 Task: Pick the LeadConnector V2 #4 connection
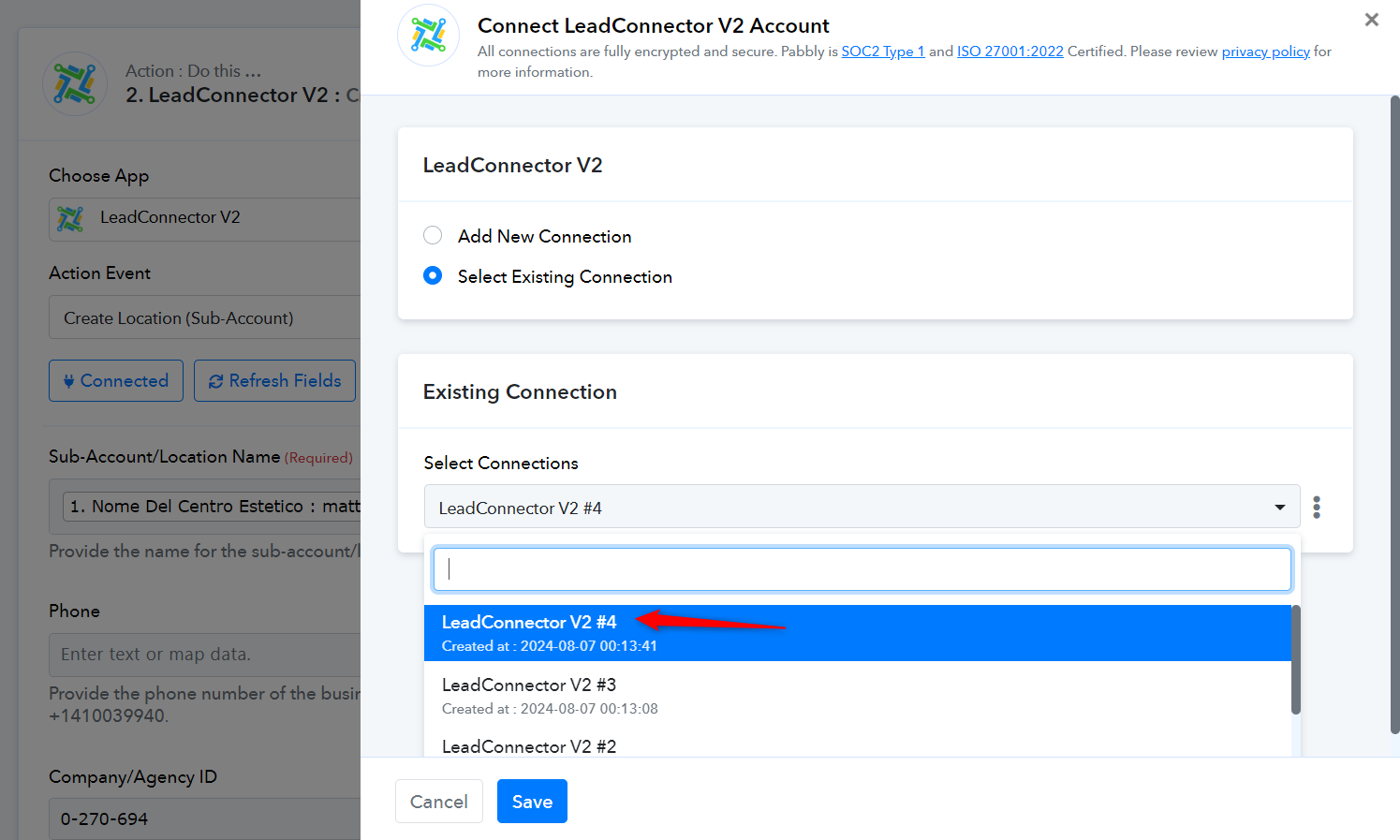pos(858,633)
